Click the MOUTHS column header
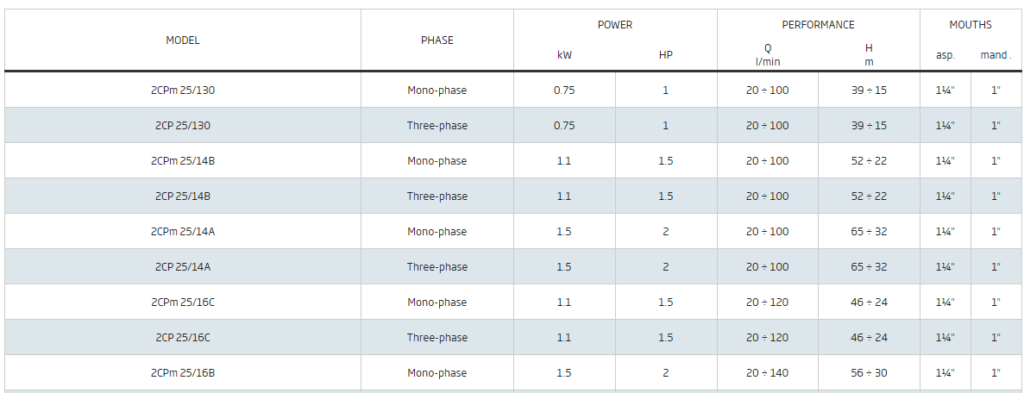This screenshot has width=1024, height=393. click(x=970, y=25)
